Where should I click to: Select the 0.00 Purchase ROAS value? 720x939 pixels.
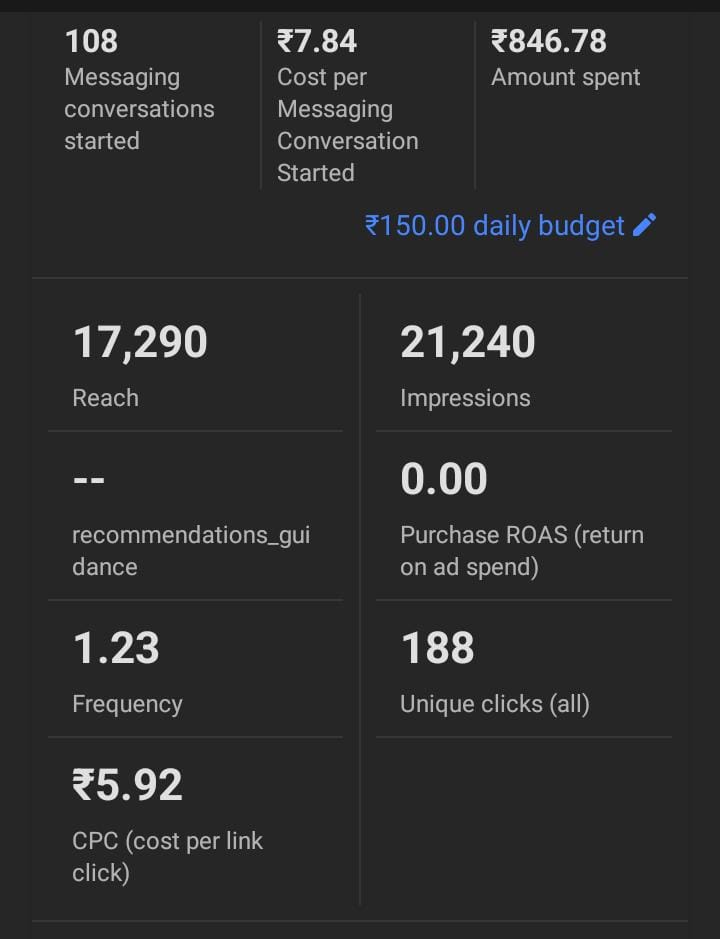[x=443, y=480]
